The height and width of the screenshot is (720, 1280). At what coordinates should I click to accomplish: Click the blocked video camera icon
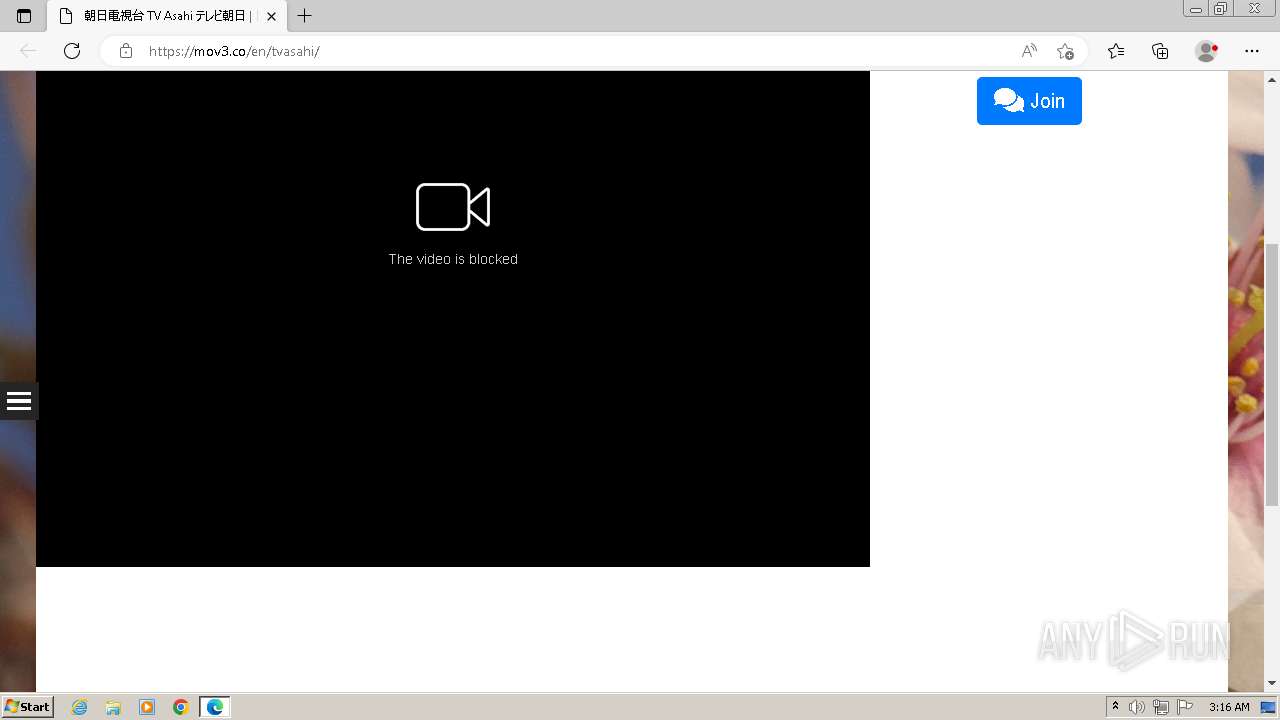tap(453, 207)
